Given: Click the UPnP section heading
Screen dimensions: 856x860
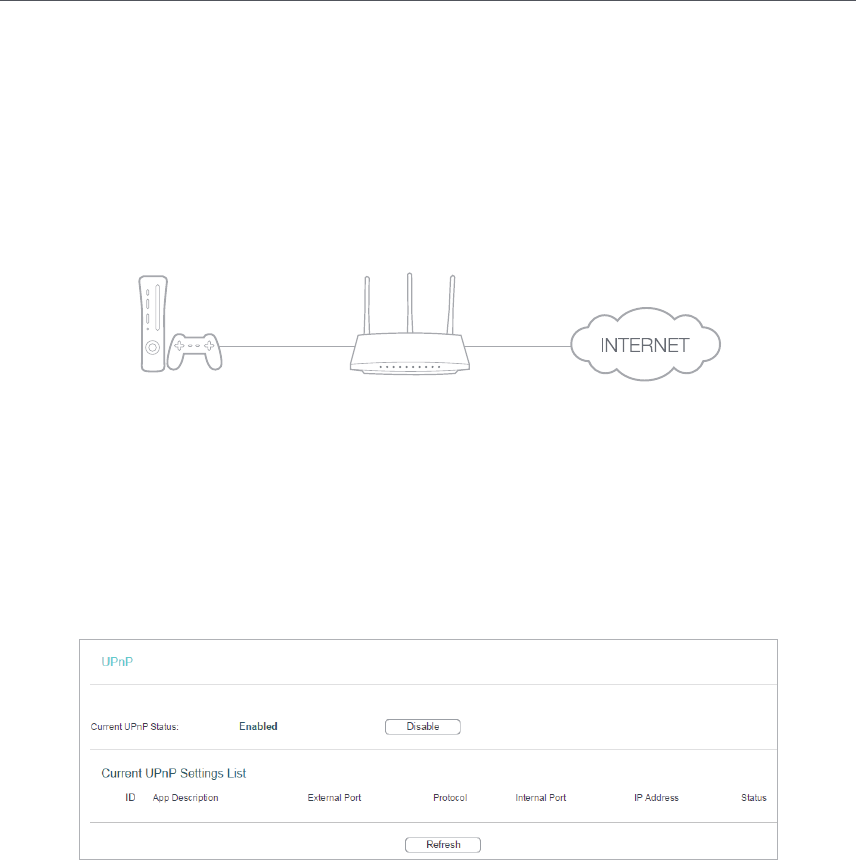Looking at the screenshot, I should click(117, 661).
